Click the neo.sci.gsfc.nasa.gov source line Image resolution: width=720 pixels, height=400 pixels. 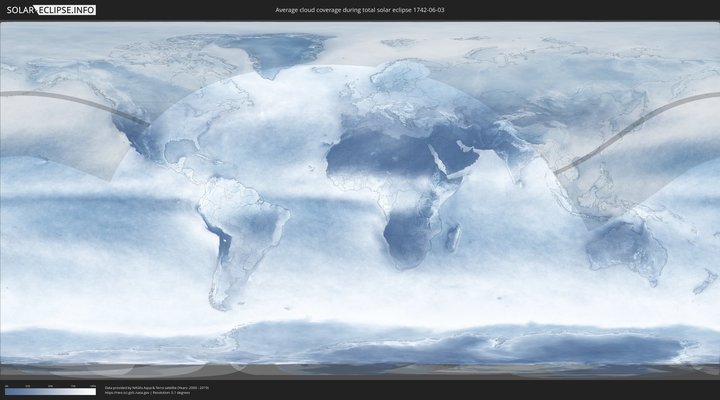tap(147, 393)
